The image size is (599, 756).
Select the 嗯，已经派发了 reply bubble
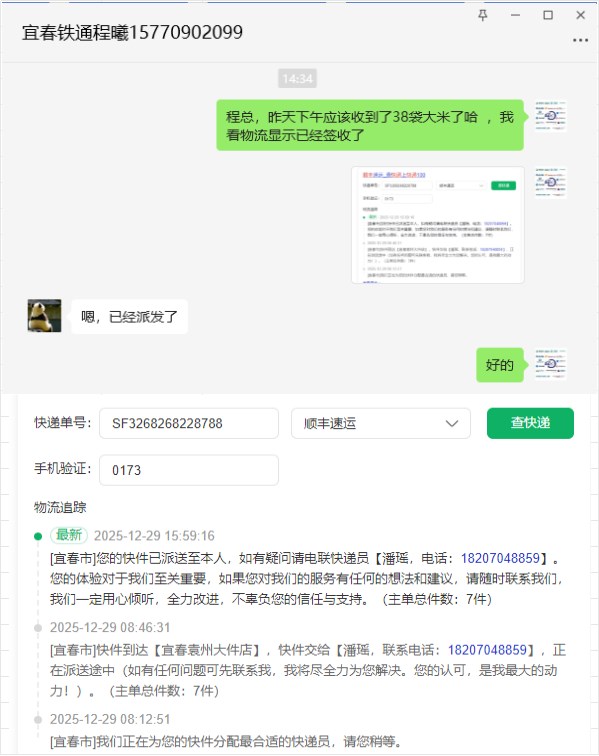click(x=129, y=317)
